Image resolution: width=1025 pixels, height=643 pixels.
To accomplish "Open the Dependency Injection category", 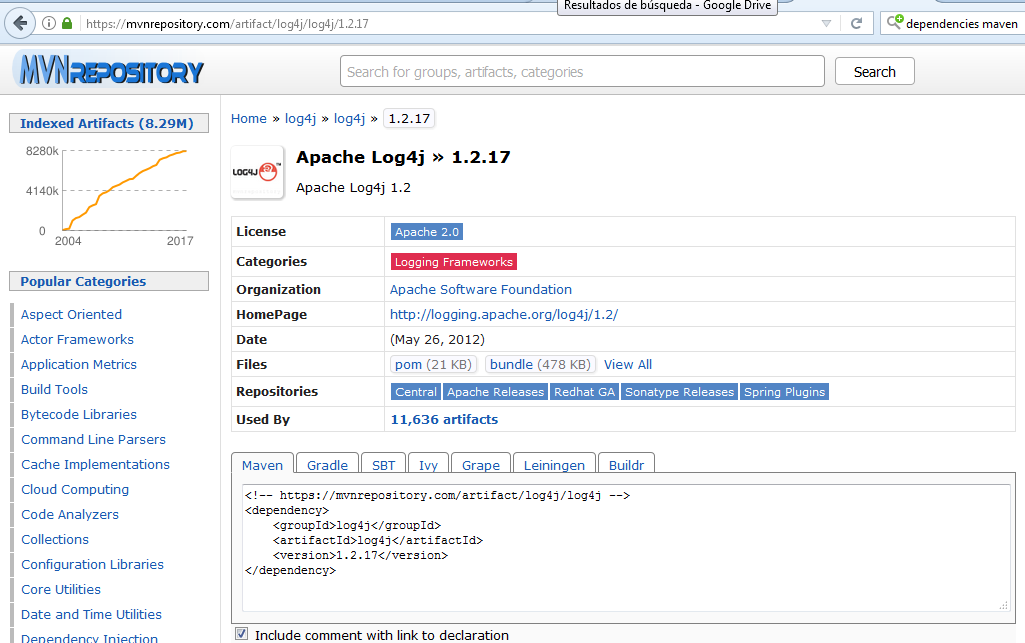I will point(90,637).
